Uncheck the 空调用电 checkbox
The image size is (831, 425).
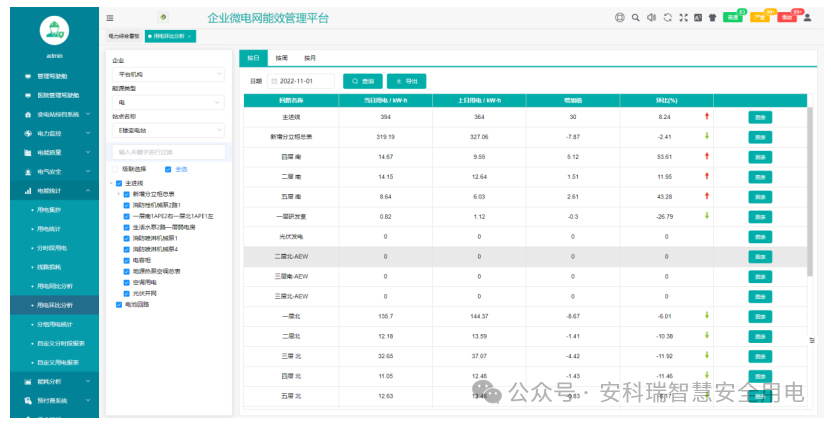pos(126,282)
